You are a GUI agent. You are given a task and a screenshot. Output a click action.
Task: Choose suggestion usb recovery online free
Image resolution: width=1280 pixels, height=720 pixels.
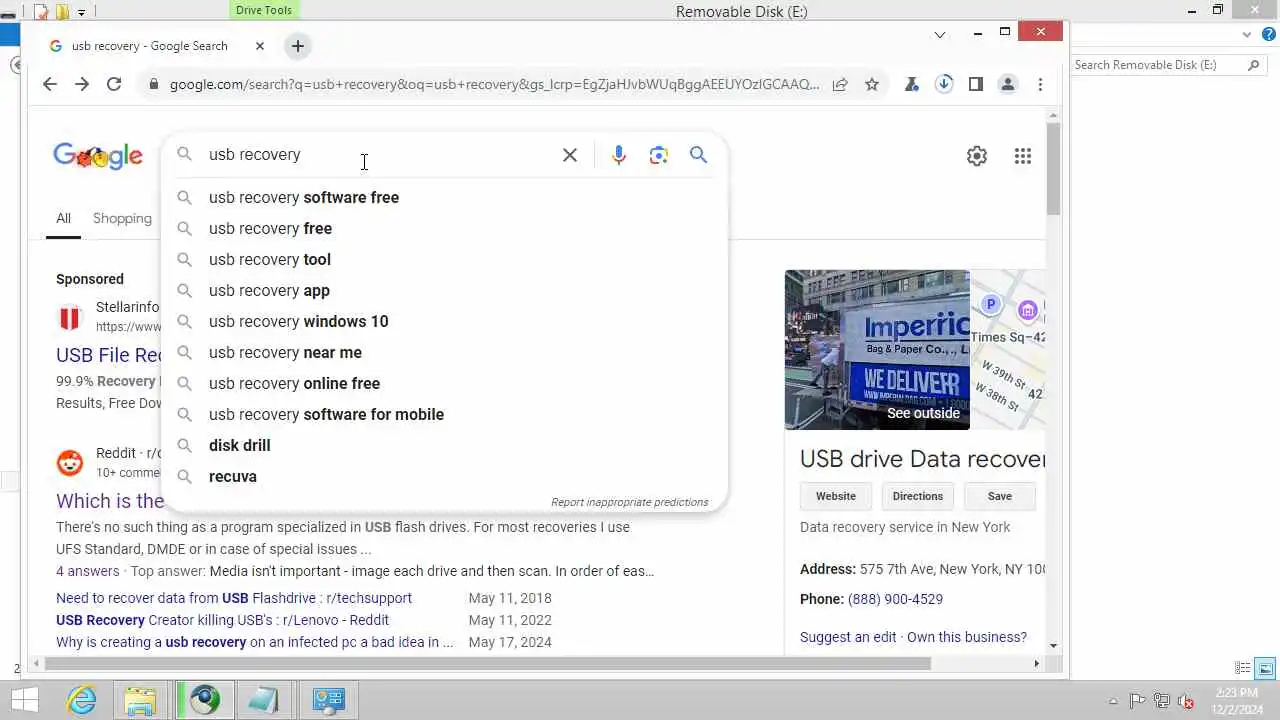445,383
